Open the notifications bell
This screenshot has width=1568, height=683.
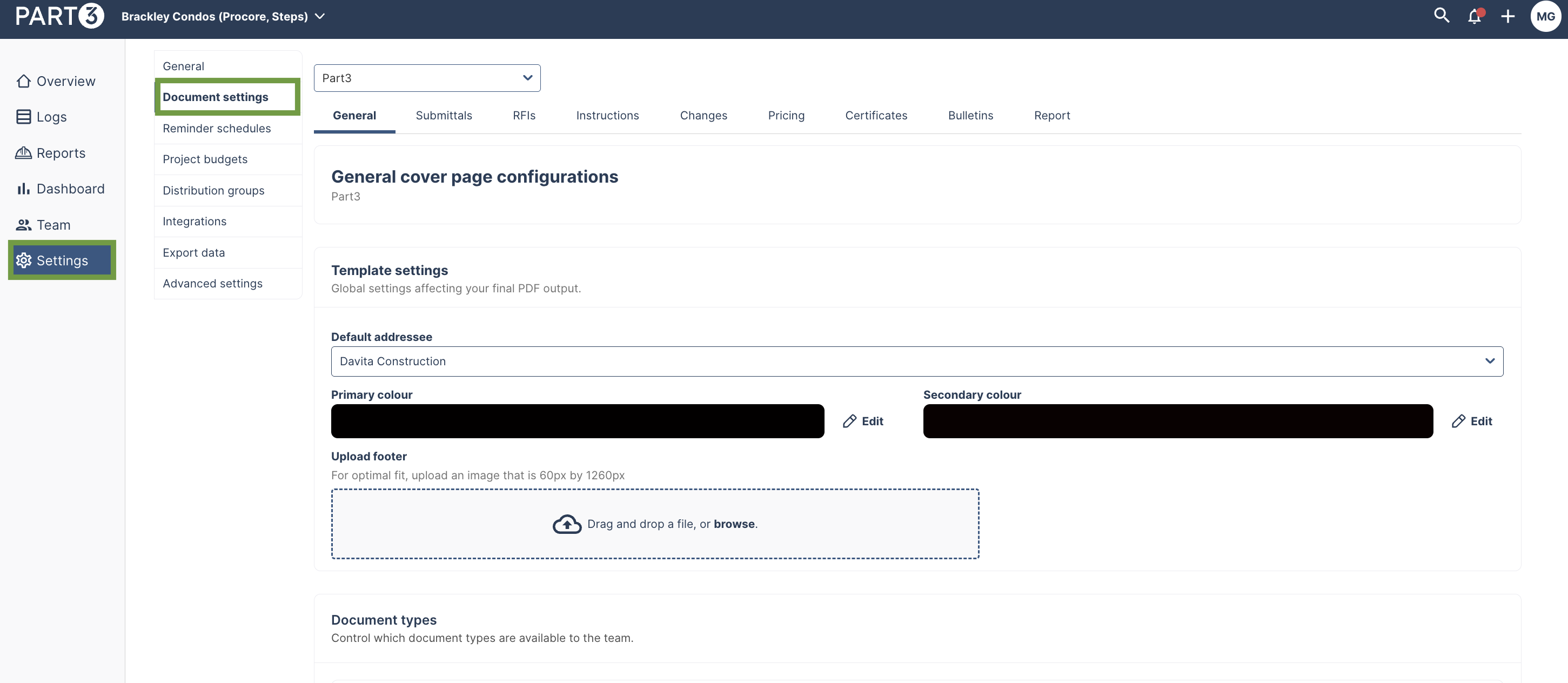pyautogui.click(x=1475, y=16)
